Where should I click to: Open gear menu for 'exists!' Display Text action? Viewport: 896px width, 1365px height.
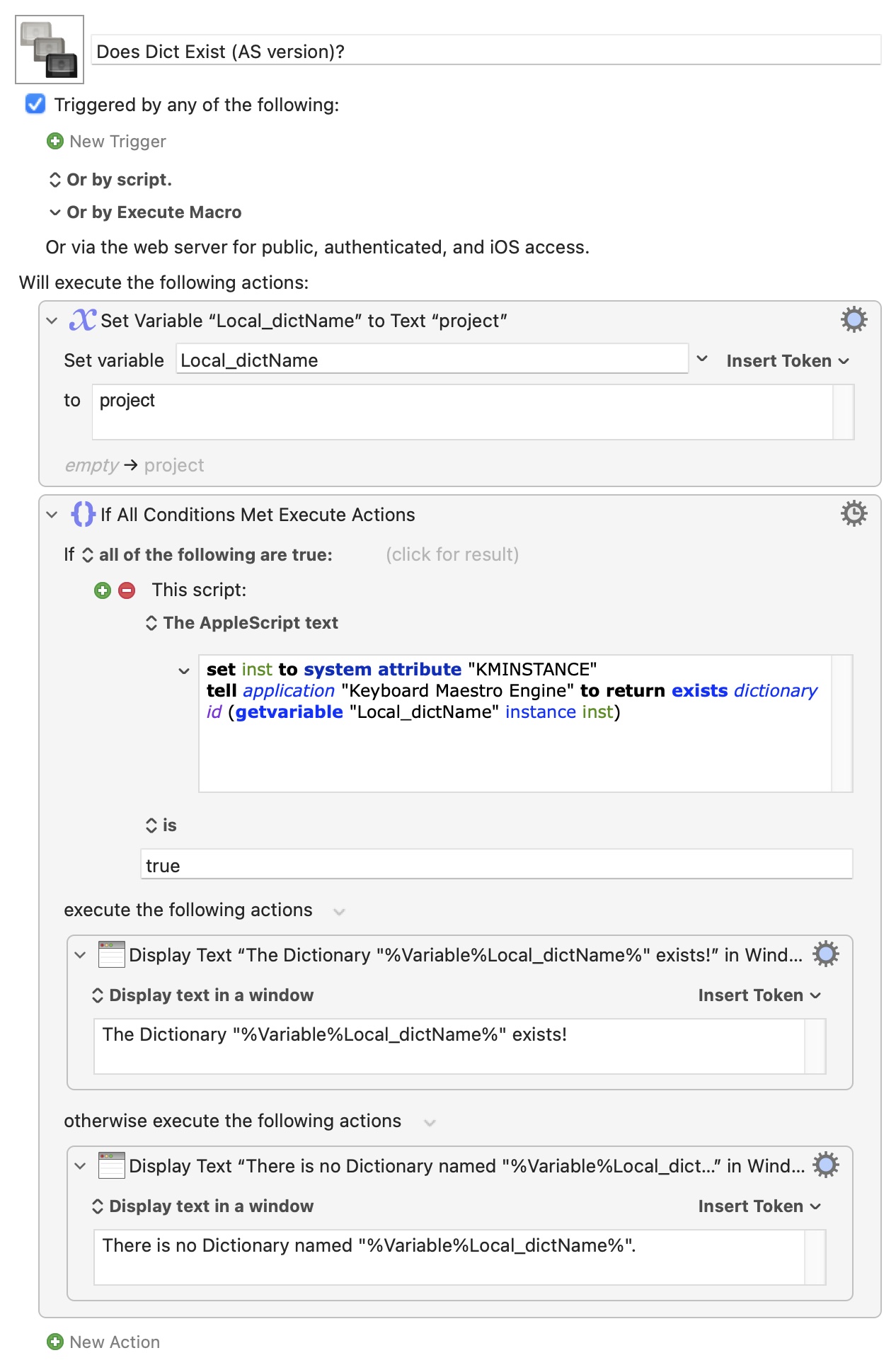(825, 954)
